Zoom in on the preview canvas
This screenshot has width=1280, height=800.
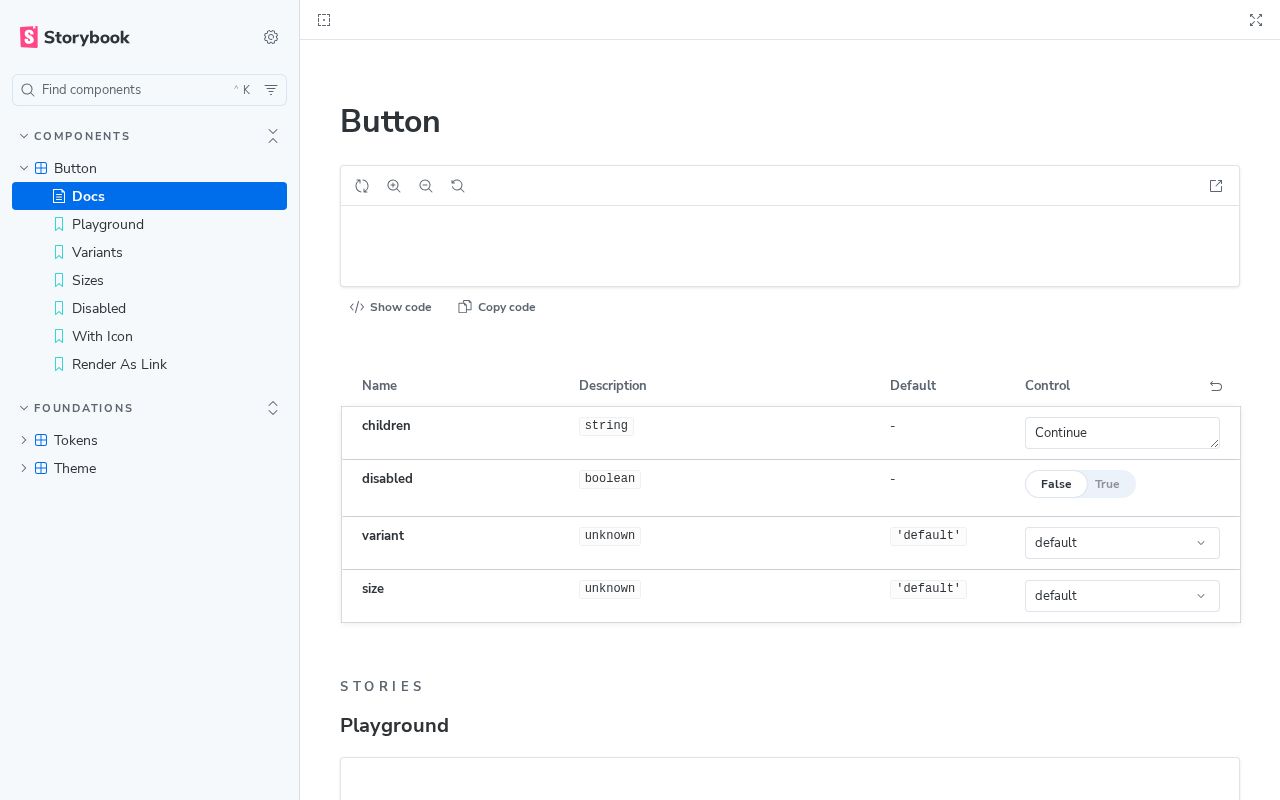(394, 186)
